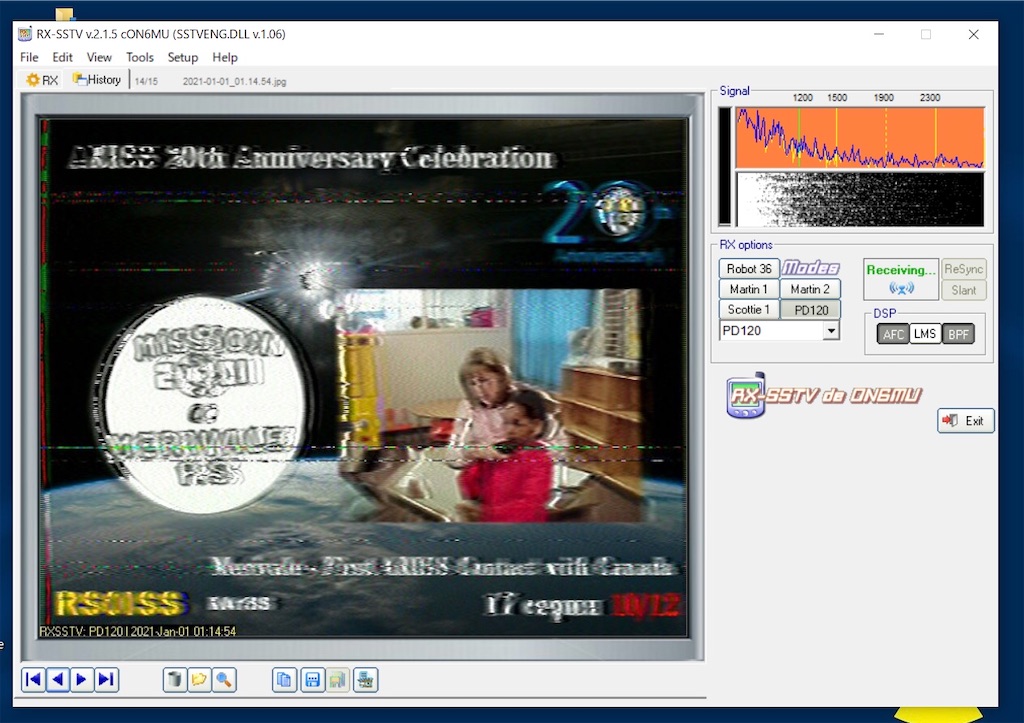Screen dimensions: 1024x723
Task: Click the orange signal spectrum display
Action: [859, 138]
